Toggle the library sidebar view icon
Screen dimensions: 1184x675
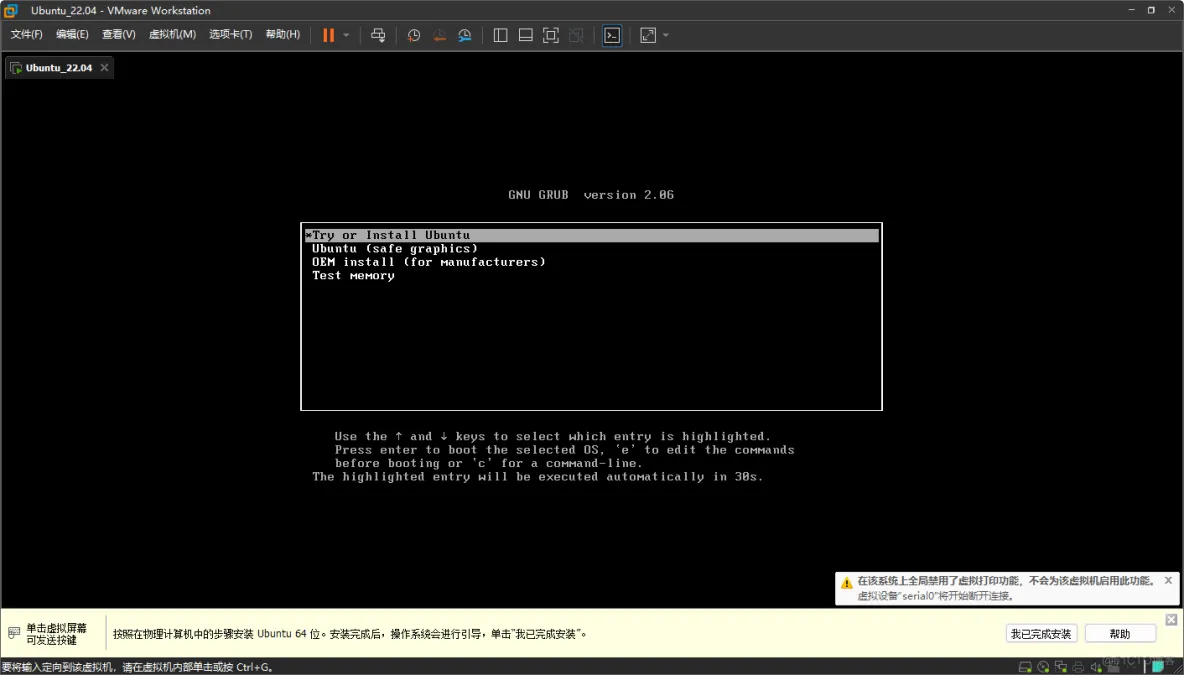[500, 35]
